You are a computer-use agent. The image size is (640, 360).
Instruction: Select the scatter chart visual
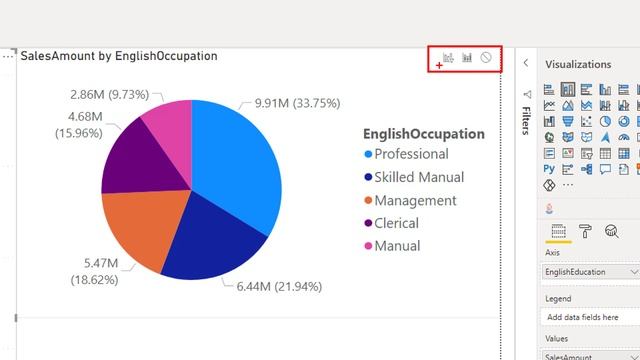point(586,121)
